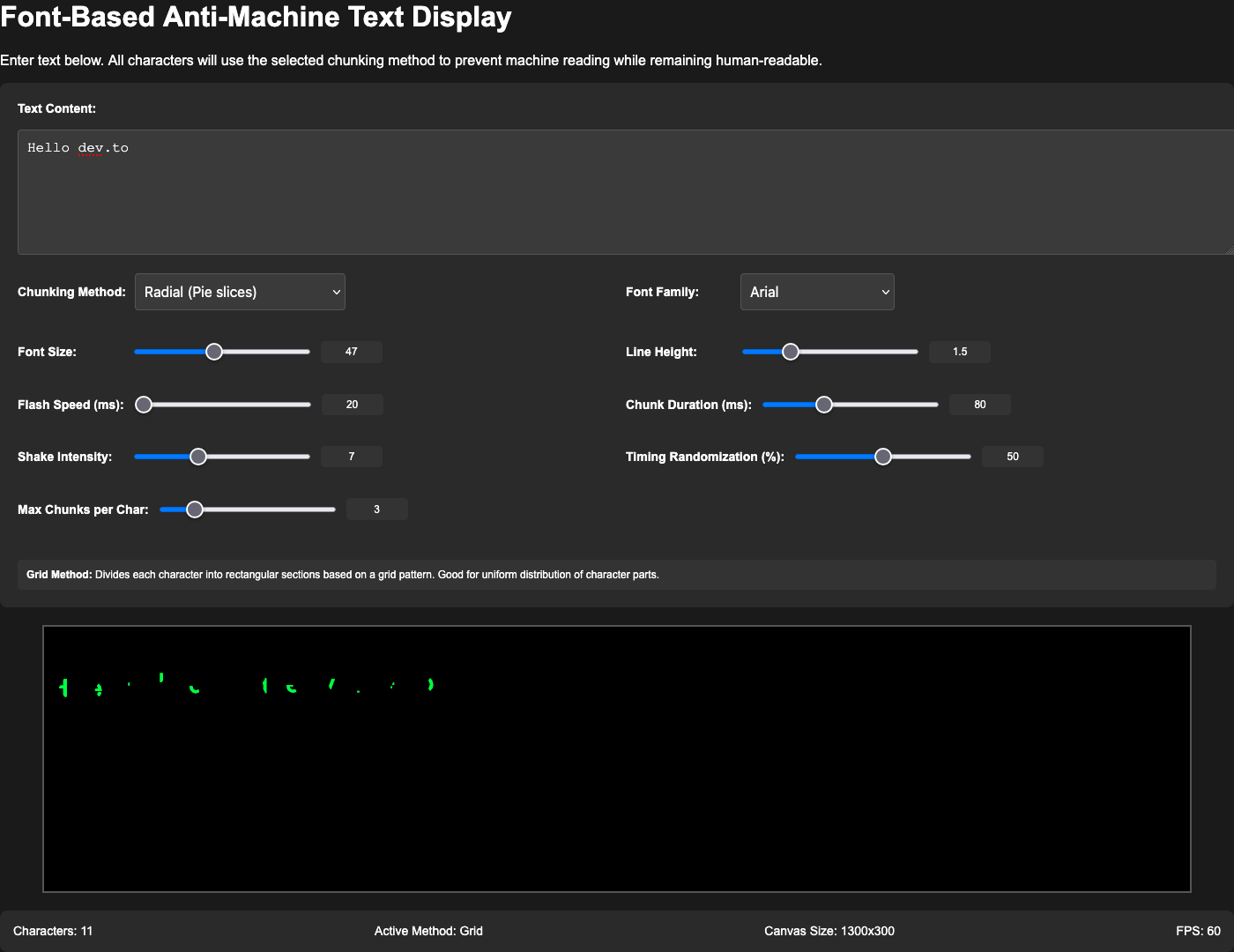
Task: Click the Timing Randomization value 50
Action: [x=1013, y=457]
